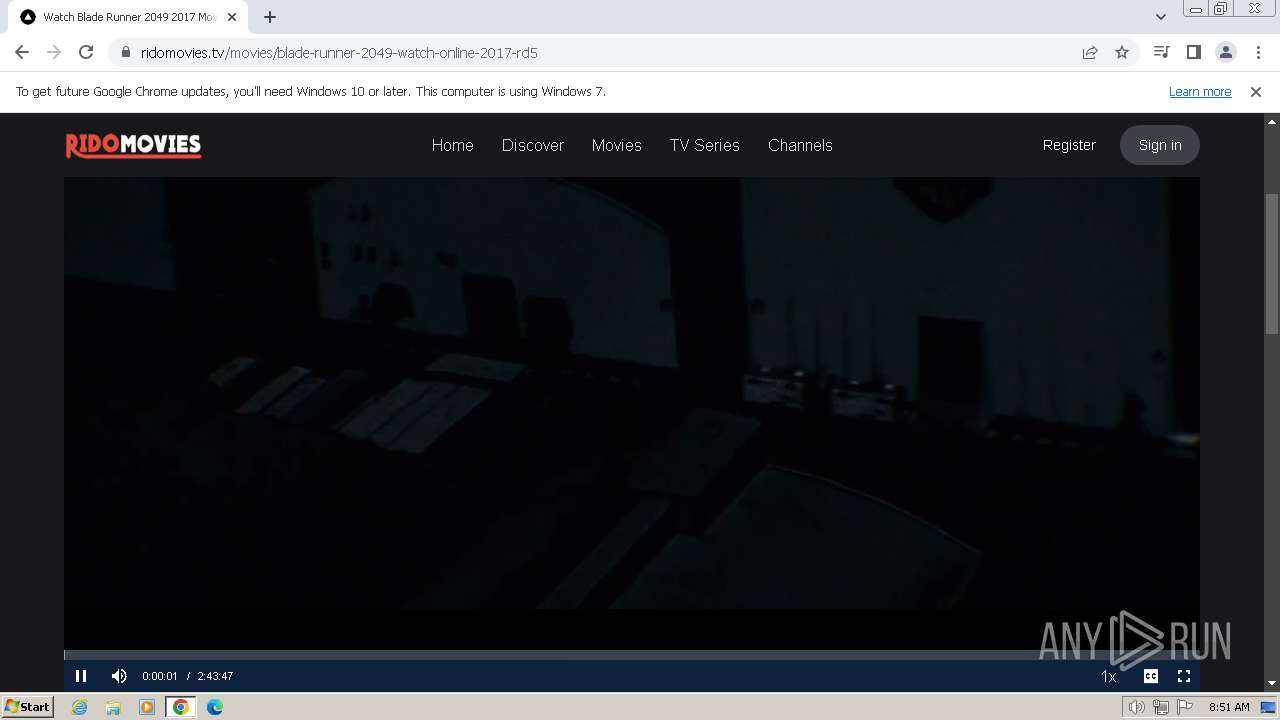The height and width of the screenshot is (720, 1280).
Task: Go back to previous page
Action: click(x=22, y=52)
